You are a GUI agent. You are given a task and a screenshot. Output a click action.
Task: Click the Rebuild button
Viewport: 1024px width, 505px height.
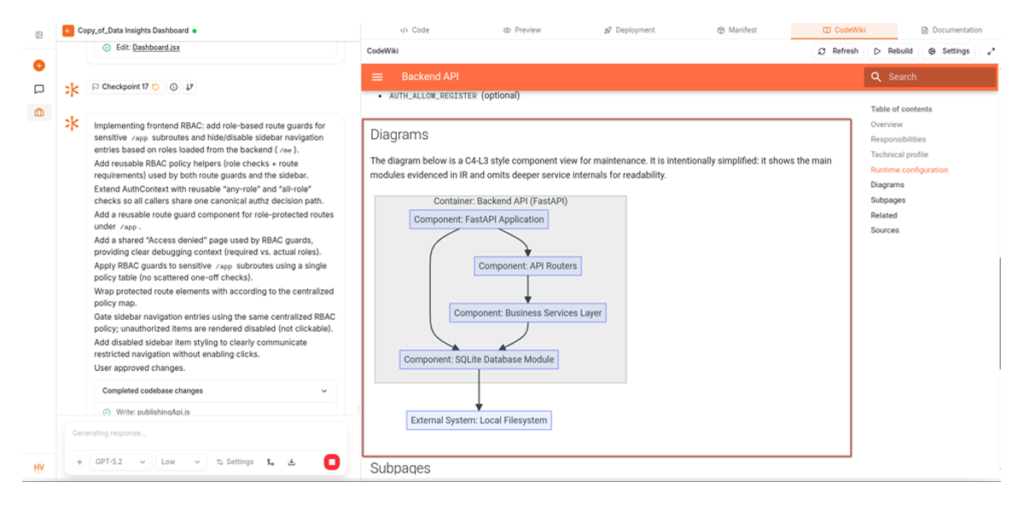click(x=893, y=51)
